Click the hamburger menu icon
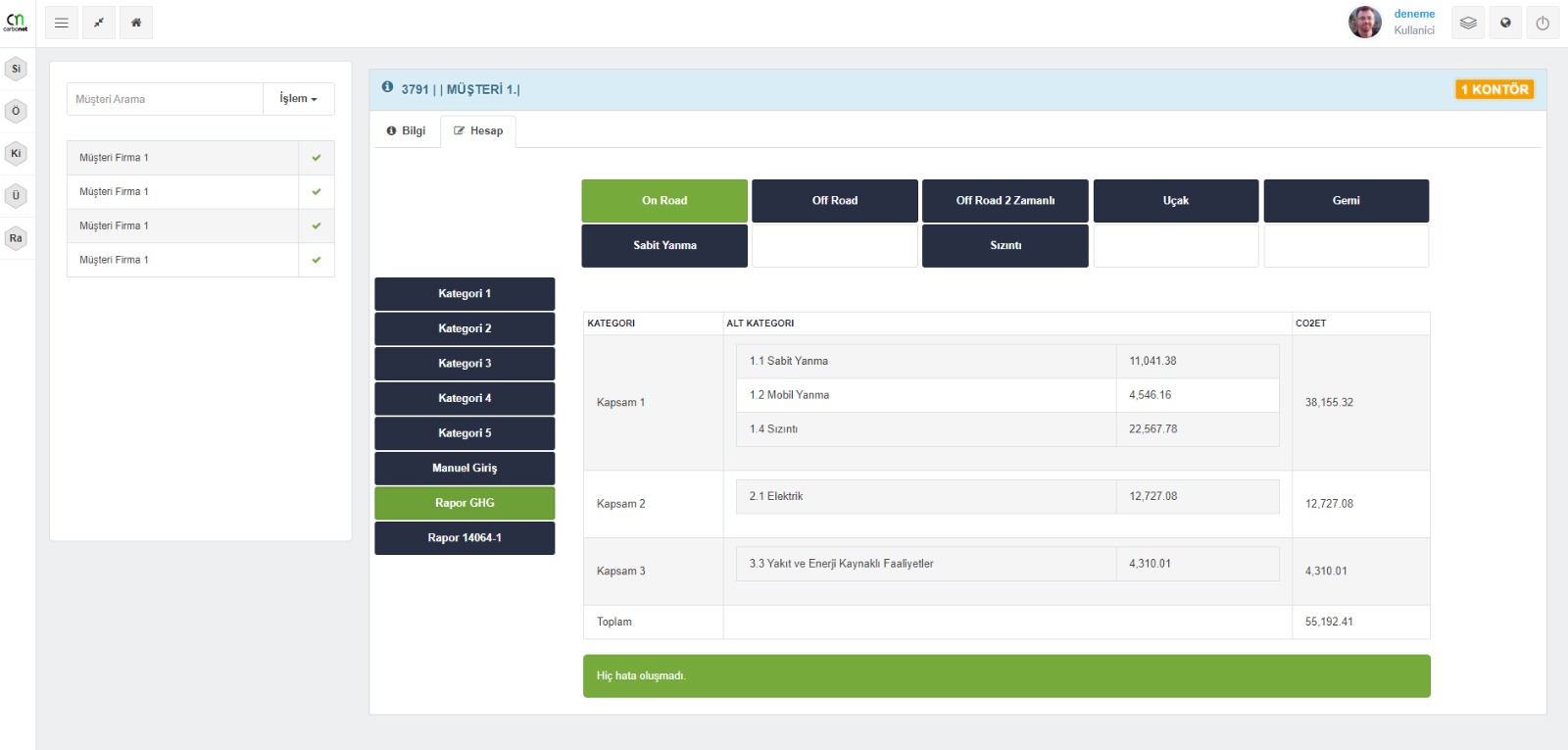The width and height of the screenshot is (1568, 750). coord(62,23)
